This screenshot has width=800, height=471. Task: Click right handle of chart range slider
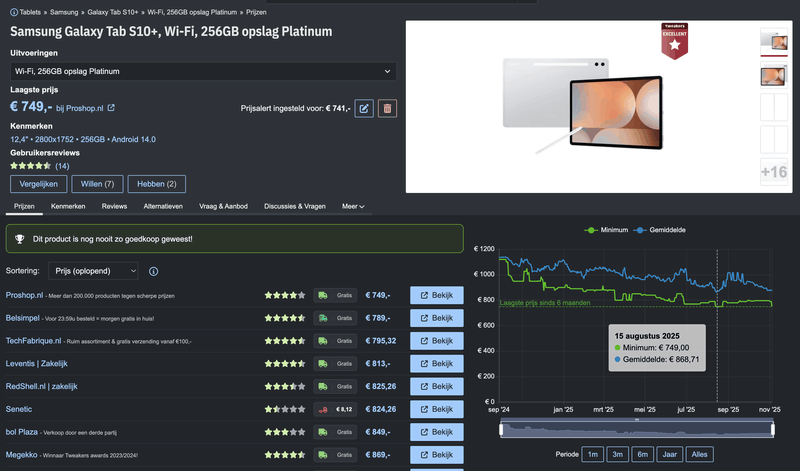coord(773,430)
